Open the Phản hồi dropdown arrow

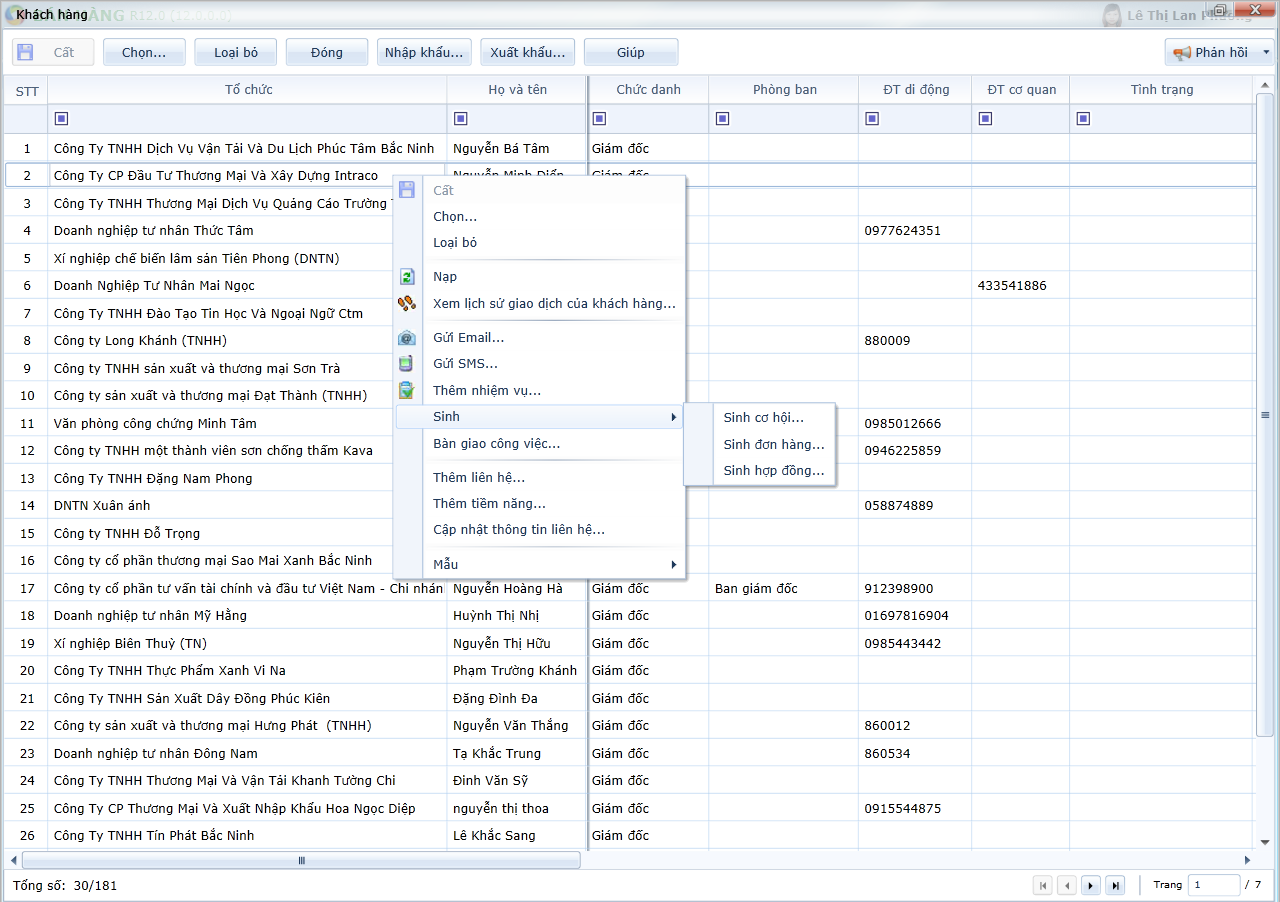(x=1266, y=53)
